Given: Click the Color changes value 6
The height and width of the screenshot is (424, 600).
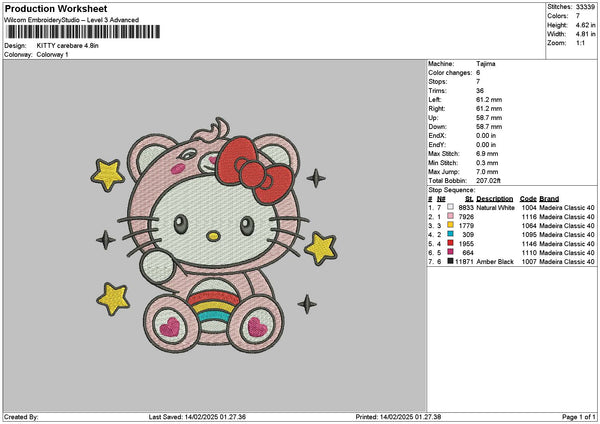Looking at the screenshot, I should [x=478, y=73].
